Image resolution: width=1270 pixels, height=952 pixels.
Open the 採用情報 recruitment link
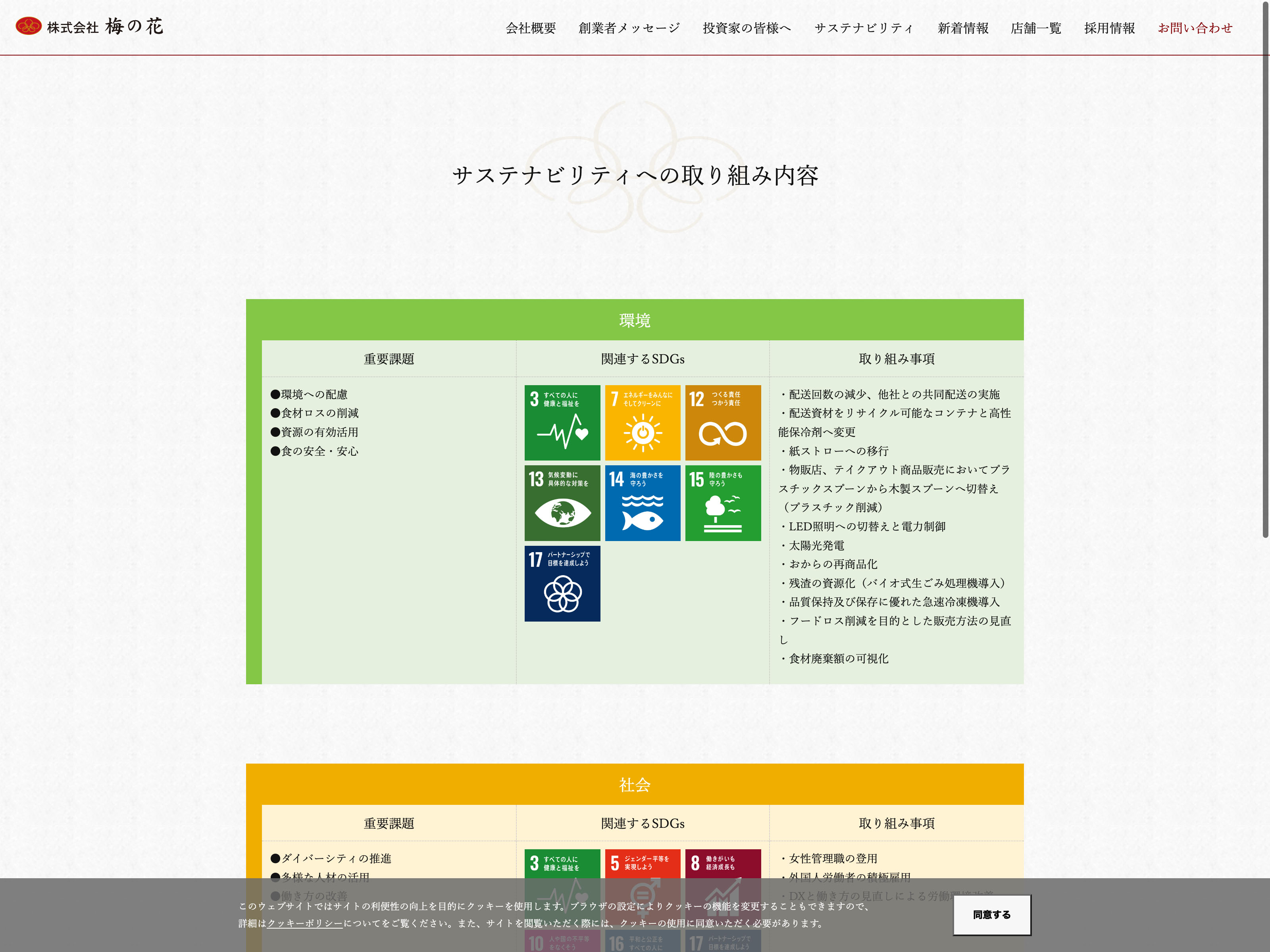[x=1109, y=28]
